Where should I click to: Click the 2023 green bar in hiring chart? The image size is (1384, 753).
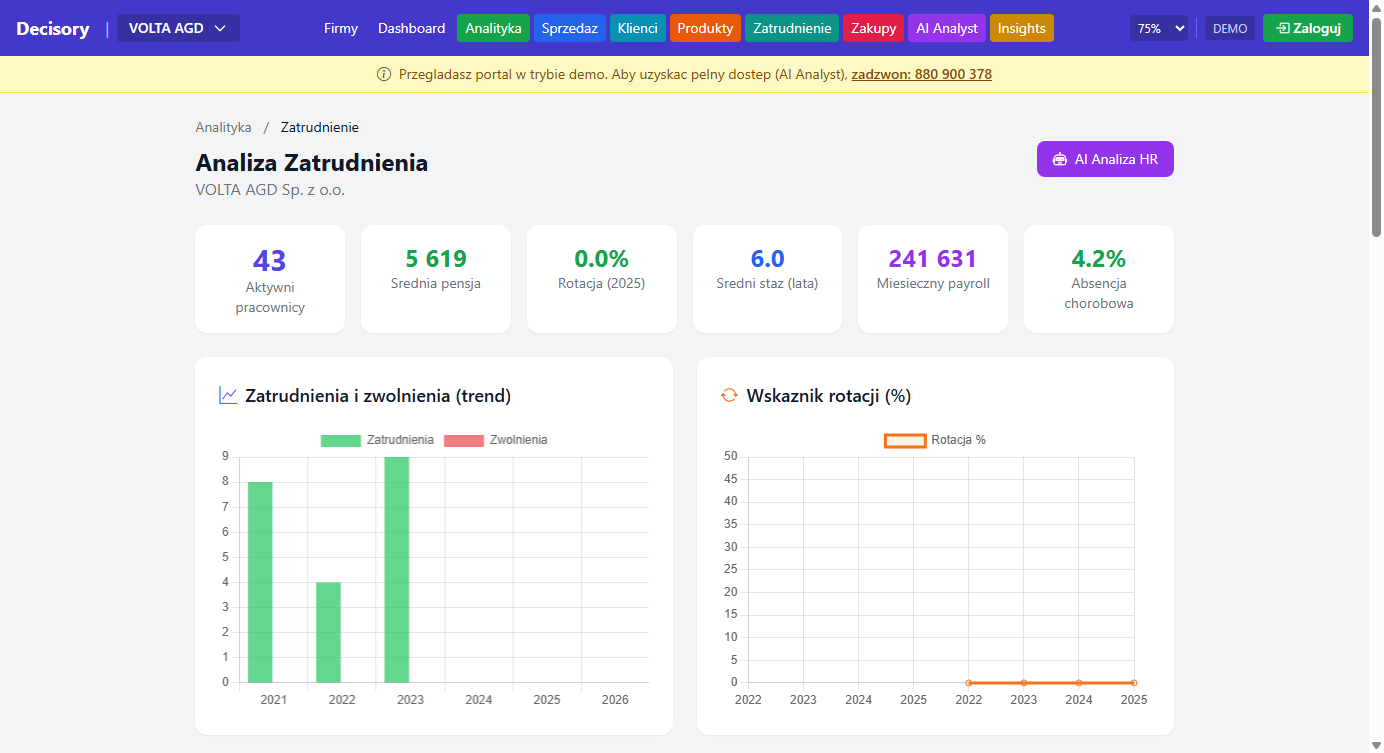point(397,570)
